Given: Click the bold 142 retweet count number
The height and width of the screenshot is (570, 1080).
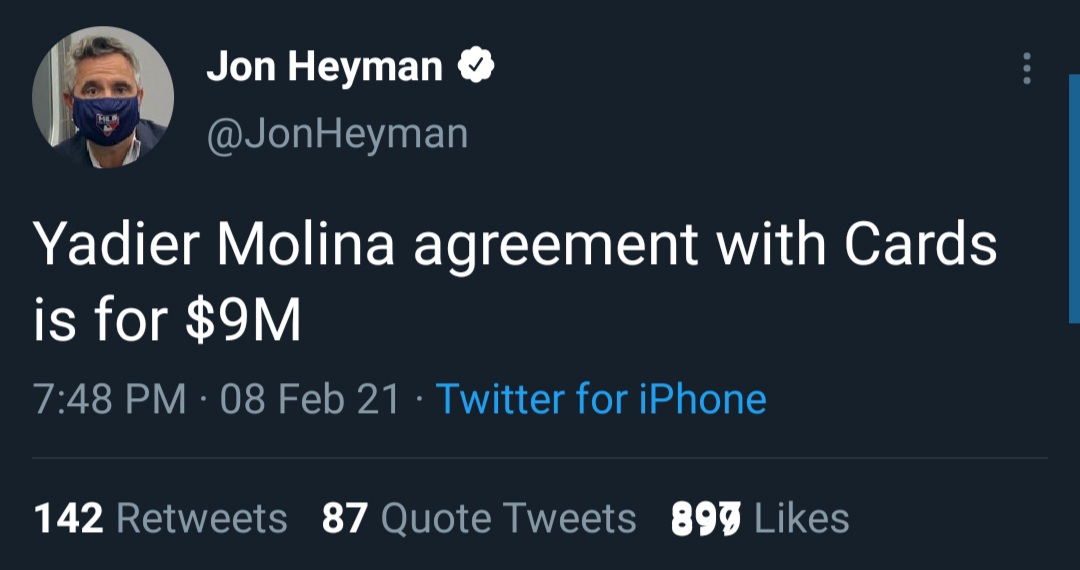Looking at the screenshot, I should (69, 519).
